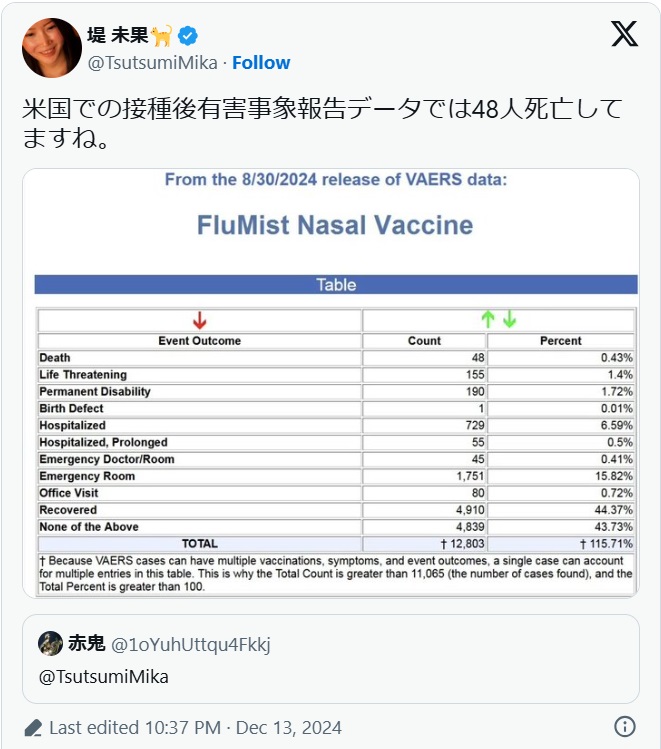Click the green up sort arrow
Screen dimensions: 661x749
[488, 320]
